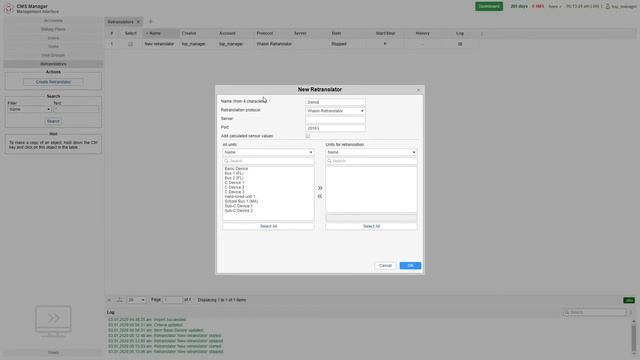Select C Device 3 in units list
The width and height of the screenshot is (640, 360).
[234, 192]
